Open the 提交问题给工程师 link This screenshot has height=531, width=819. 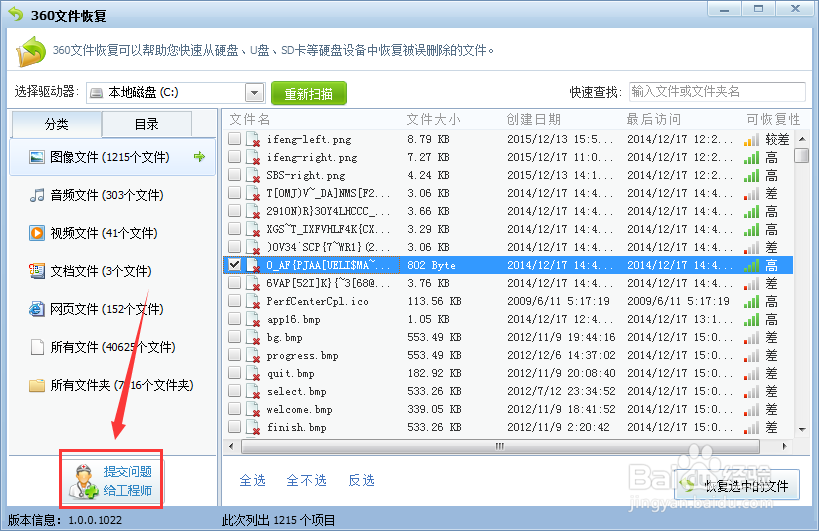(x=127, y=481)
